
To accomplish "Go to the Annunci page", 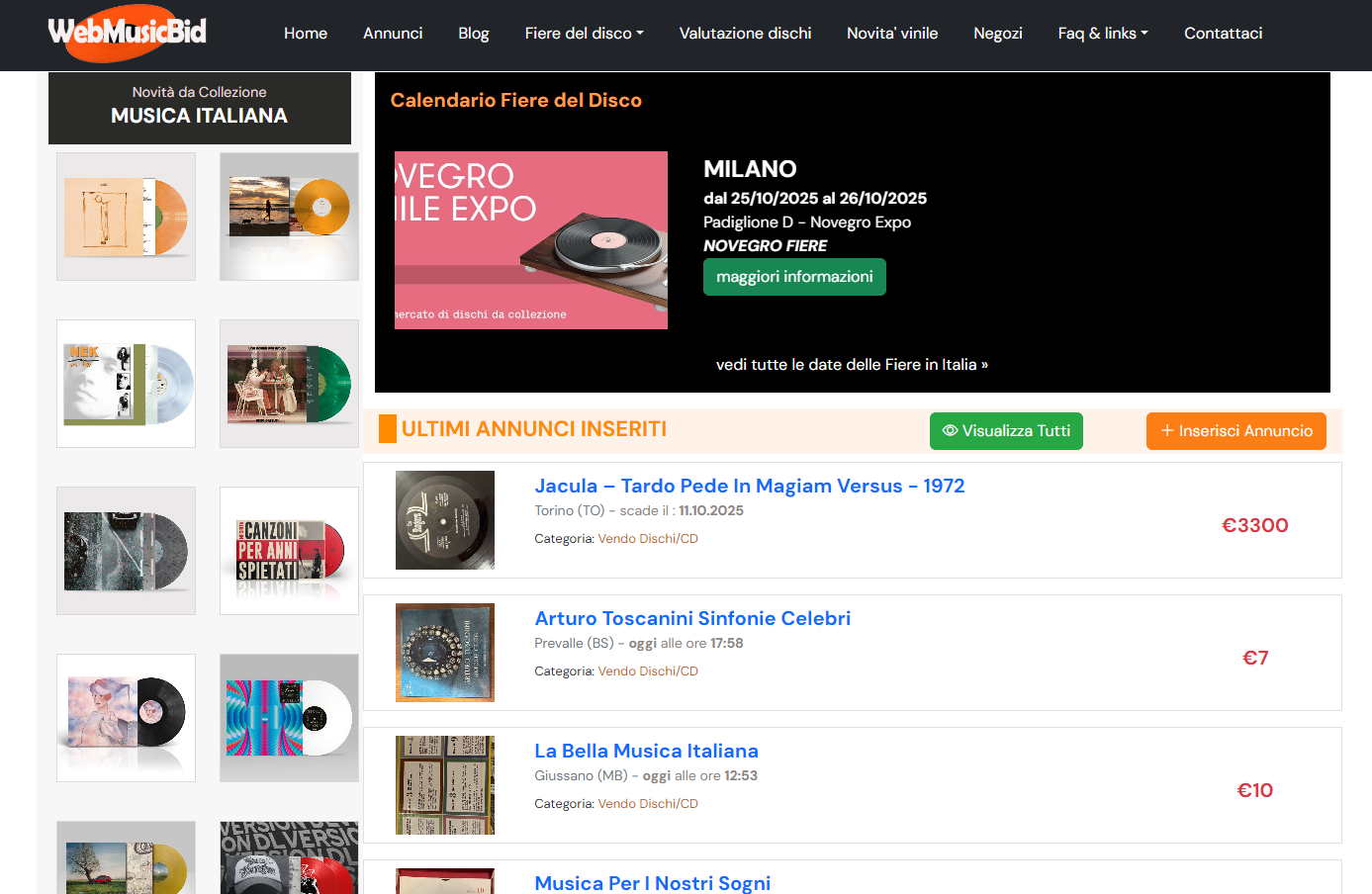I will (x=393, y=34).
